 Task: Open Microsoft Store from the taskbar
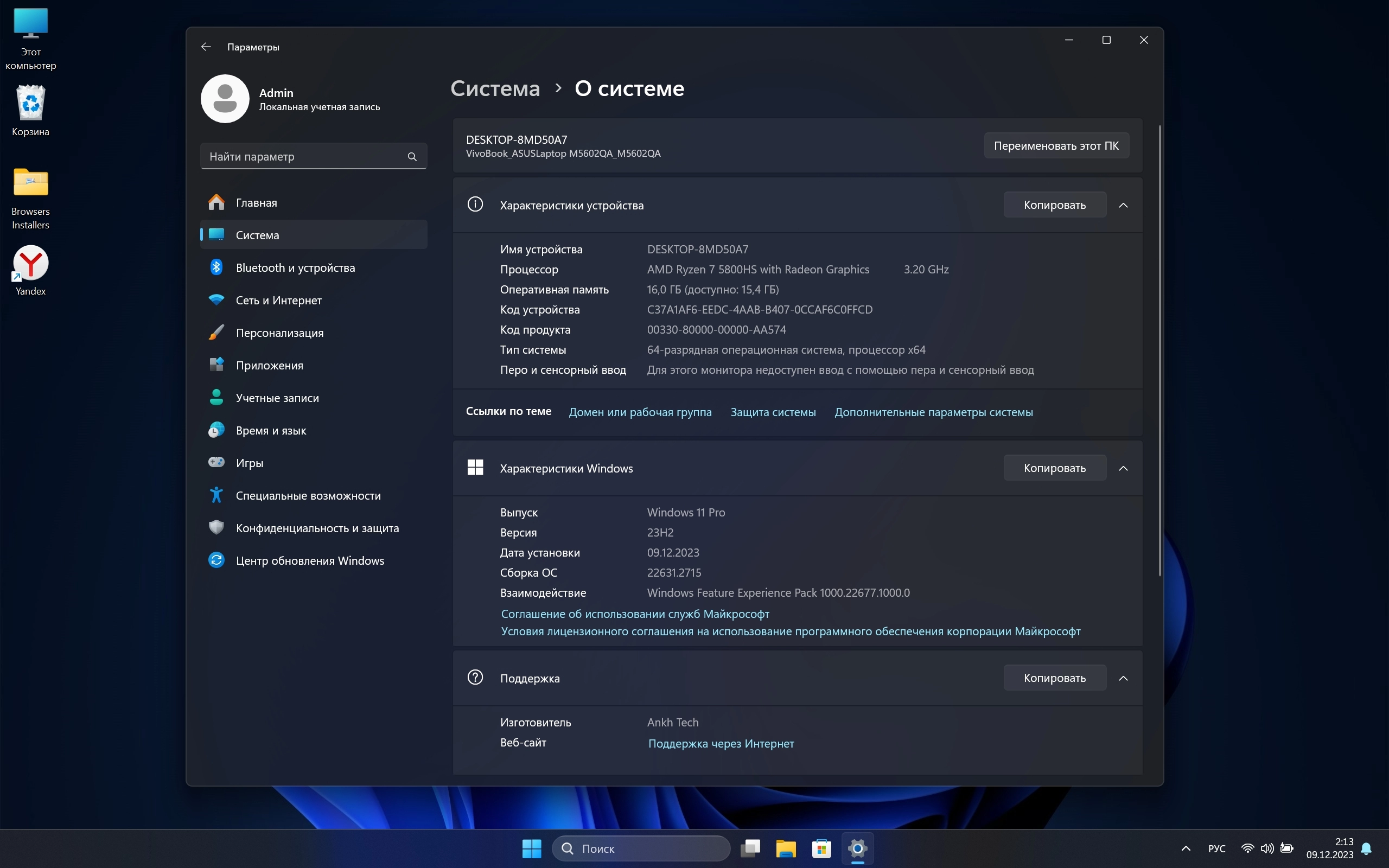pyautogui.click(x=821, y=848)
